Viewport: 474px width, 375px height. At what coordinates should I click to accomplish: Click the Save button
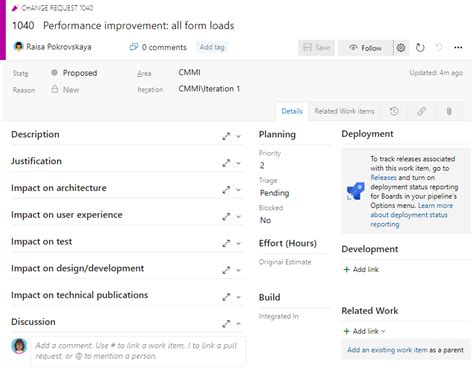coord(316,48)
